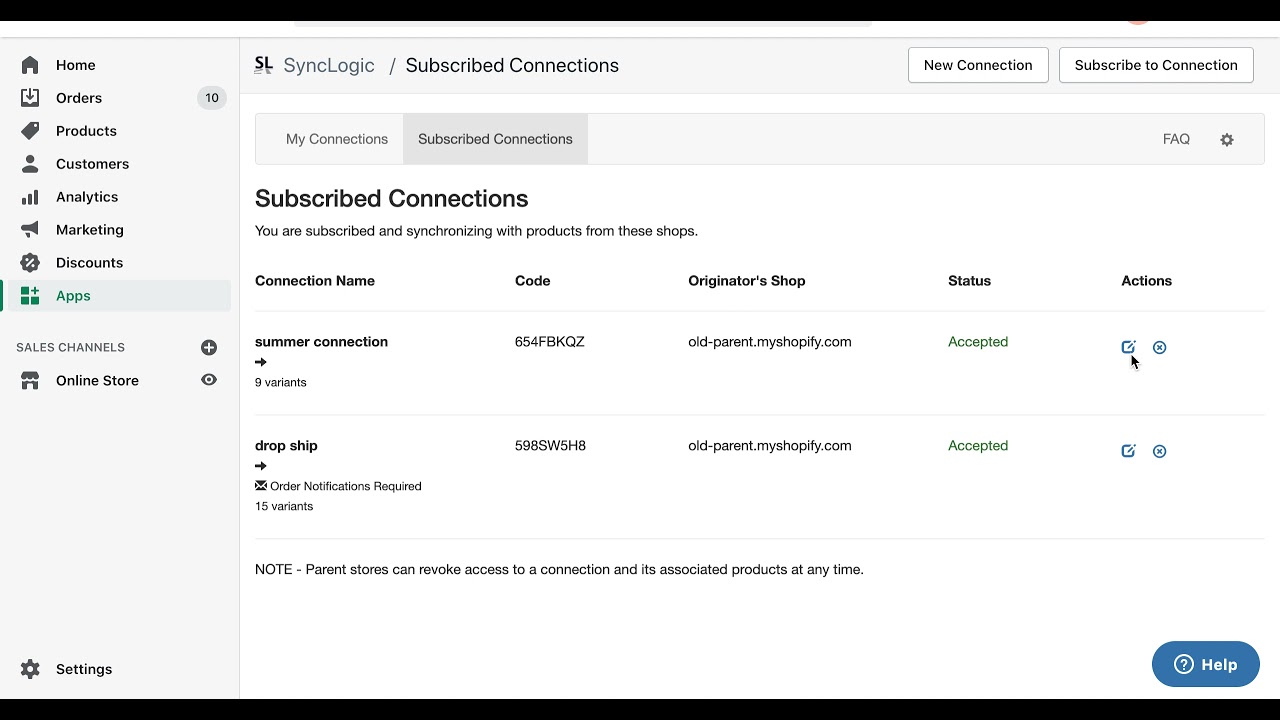Screen dimensions: 1280x720
Task: Open Discounts in sidebar menu
Action: pyautogui.click(x=89, y=263)
